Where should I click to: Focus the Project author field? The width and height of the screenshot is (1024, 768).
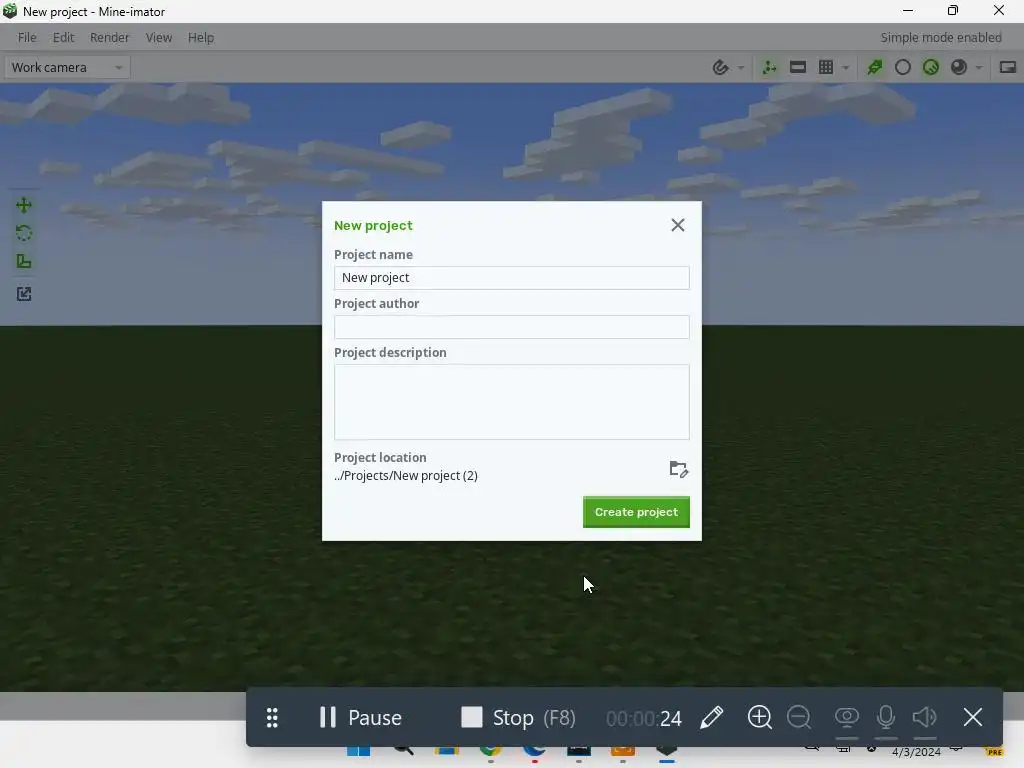pyautogui.click(x=511, y=327)
